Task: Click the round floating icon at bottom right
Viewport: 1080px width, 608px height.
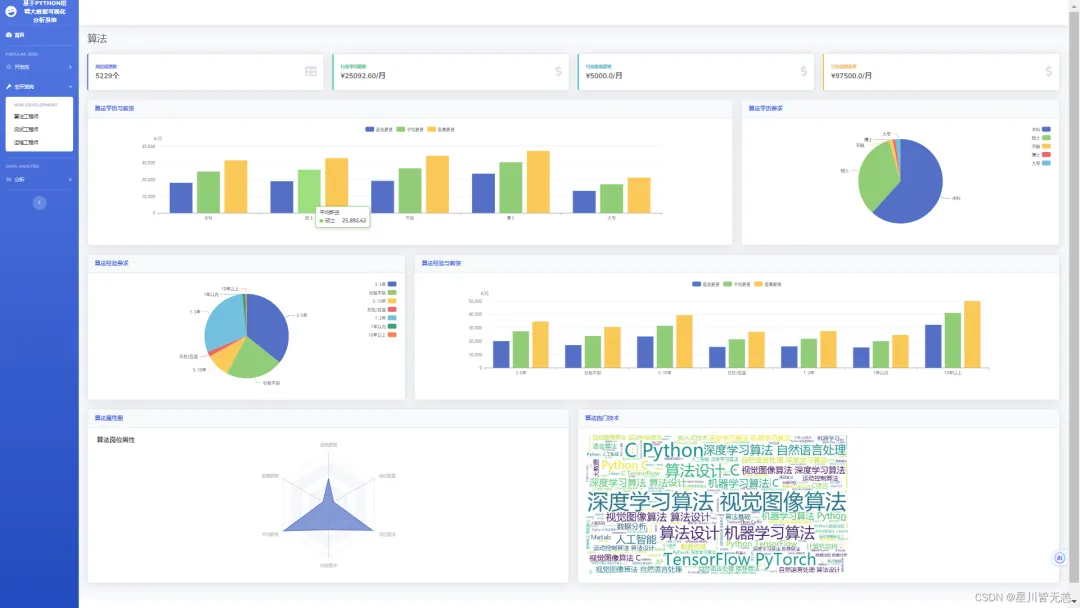Action: [1059, 558]
